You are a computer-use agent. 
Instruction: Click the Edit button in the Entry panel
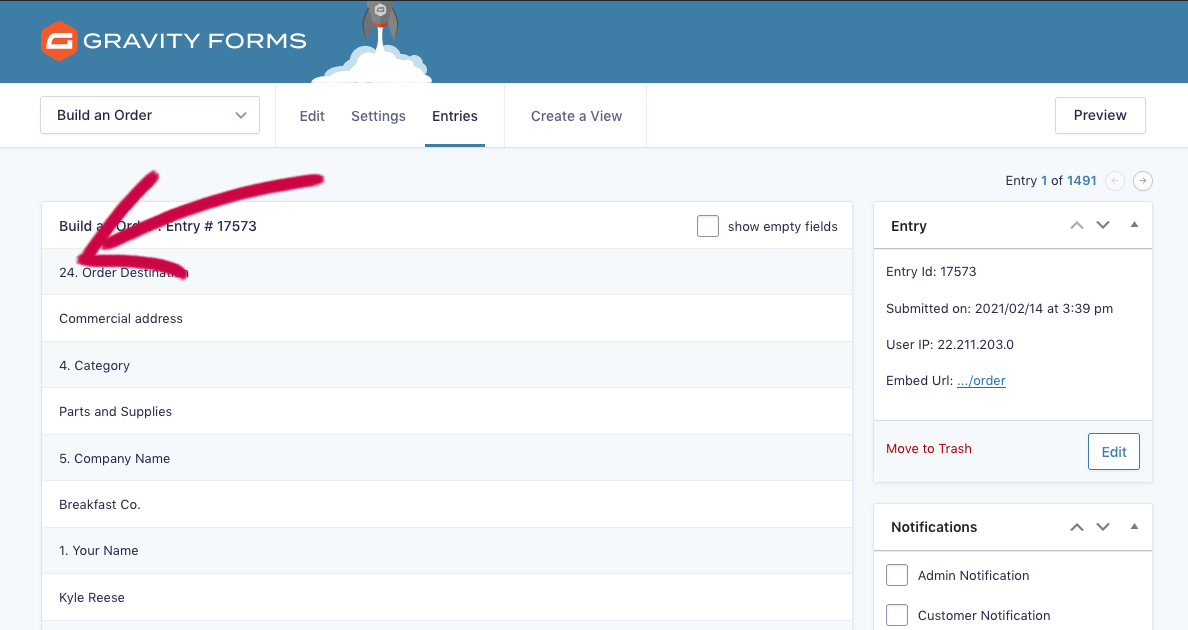click(x=1114, y=451)
